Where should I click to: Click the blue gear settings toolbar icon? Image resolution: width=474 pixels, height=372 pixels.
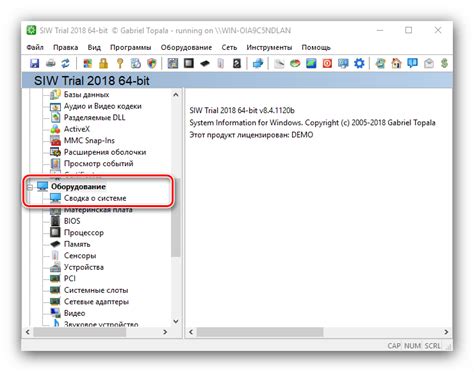coord(359,63)
